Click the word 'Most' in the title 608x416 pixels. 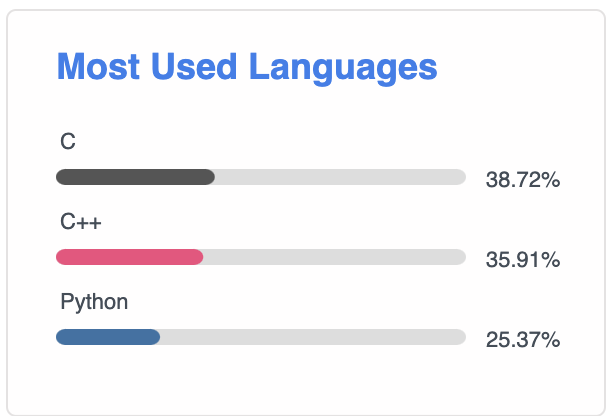[x=98, y=67]
